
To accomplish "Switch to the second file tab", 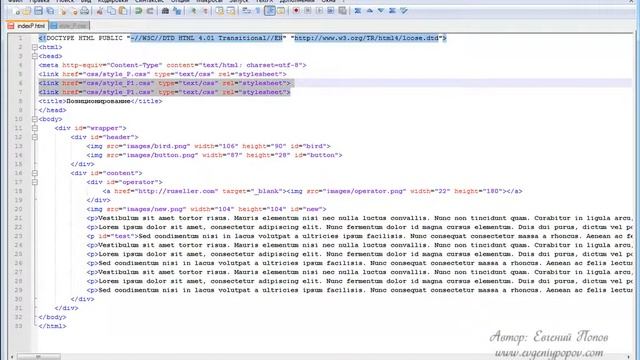I will click(69, 26).
